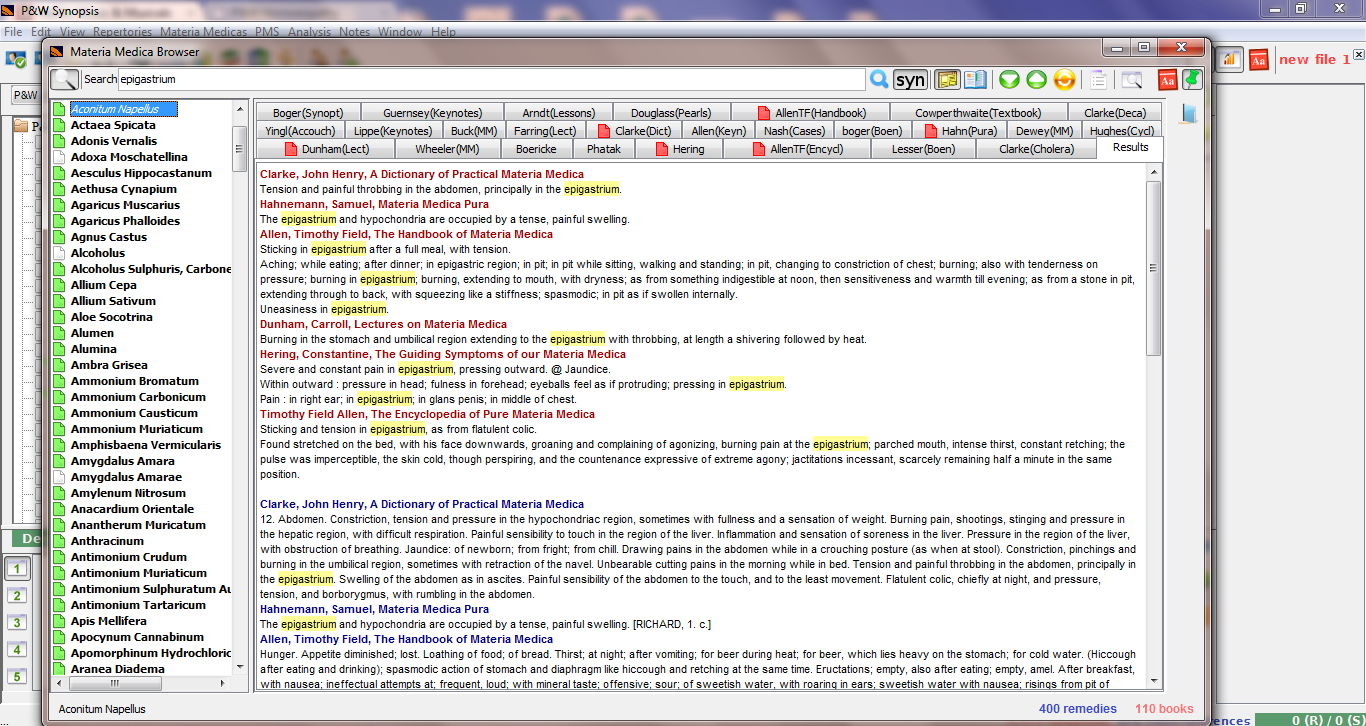Click the blue magnifier search icon
1366x726 pixels.
(x=879, y=80)
